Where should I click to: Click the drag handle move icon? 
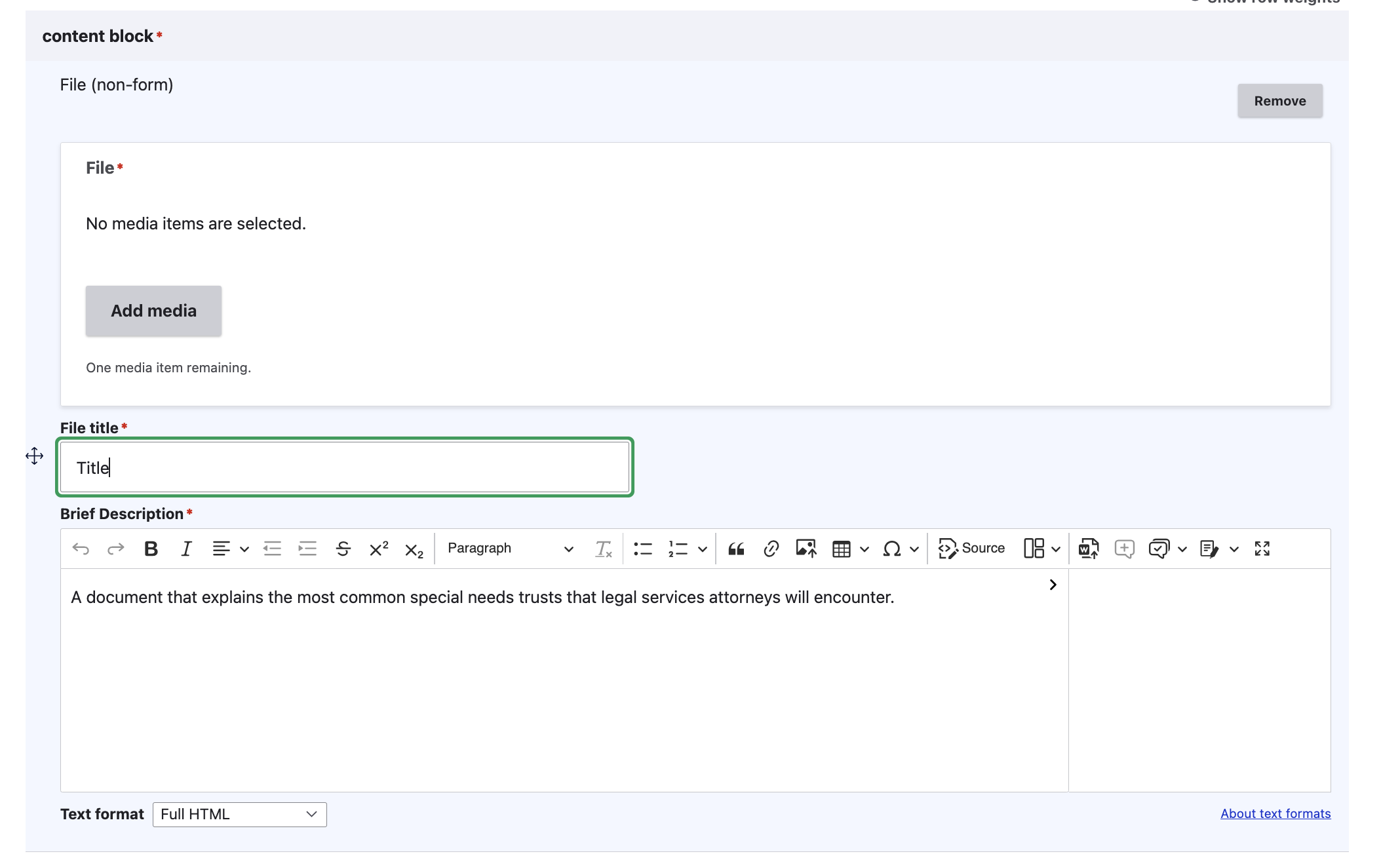coord(35,456)
